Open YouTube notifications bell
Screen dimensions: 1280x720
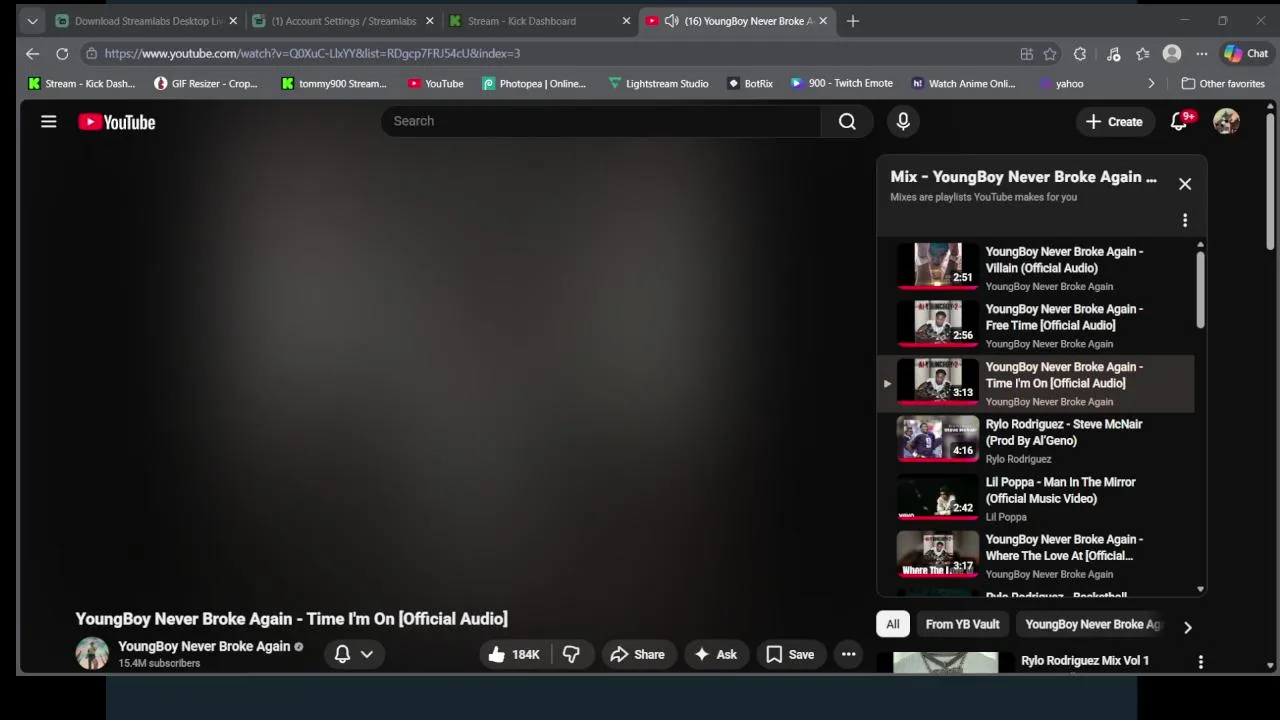tap(1179, 122)
